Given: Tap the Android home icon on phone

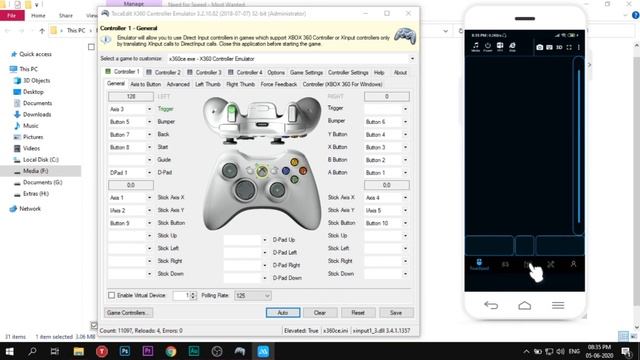Looking at the screenshot, I should point(524,305).
